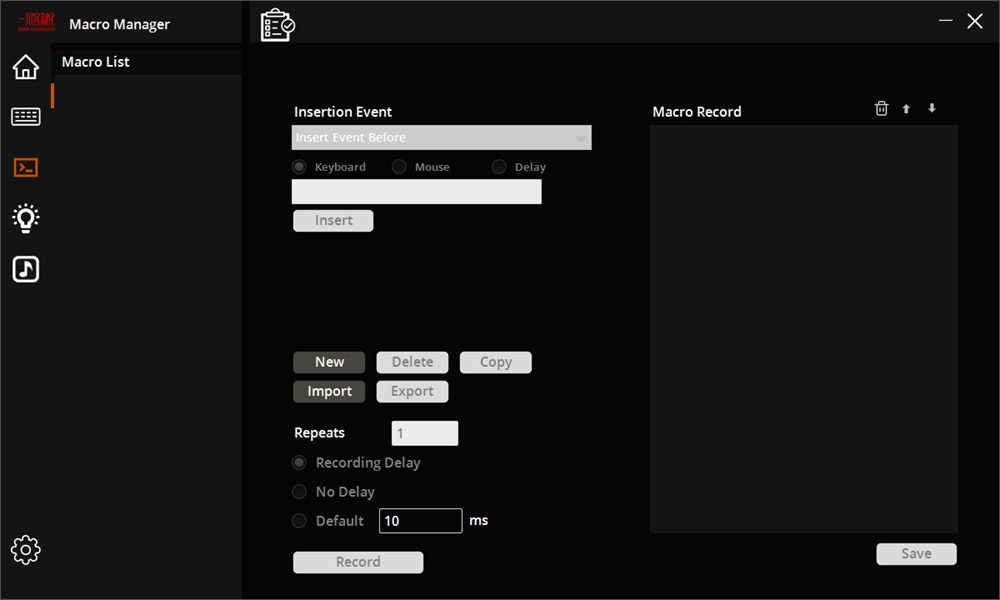Open settings gear at bottom left
1000x600 pixels.
25,549
